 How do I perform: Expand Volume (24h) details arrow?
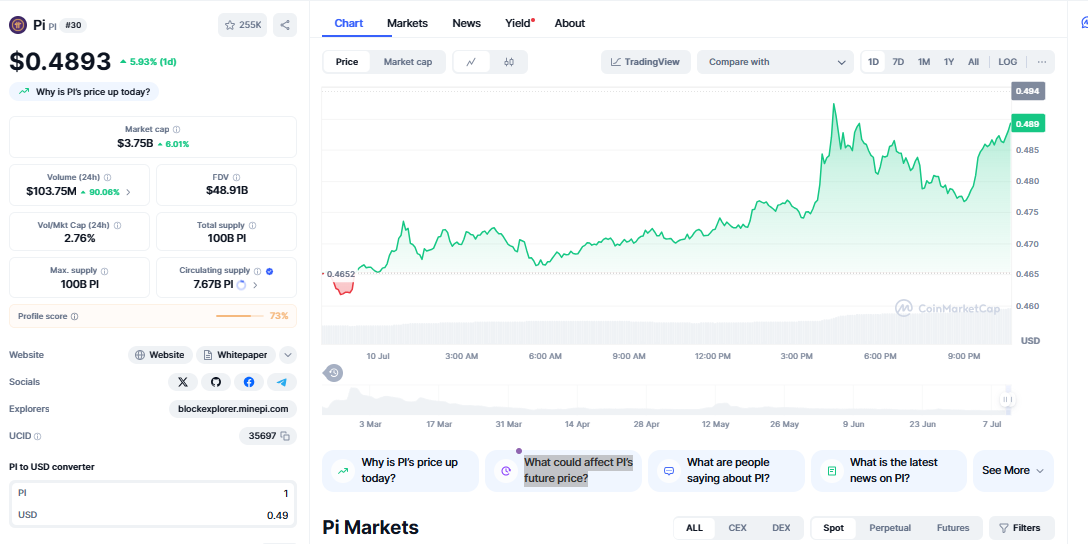coord(128,192)
